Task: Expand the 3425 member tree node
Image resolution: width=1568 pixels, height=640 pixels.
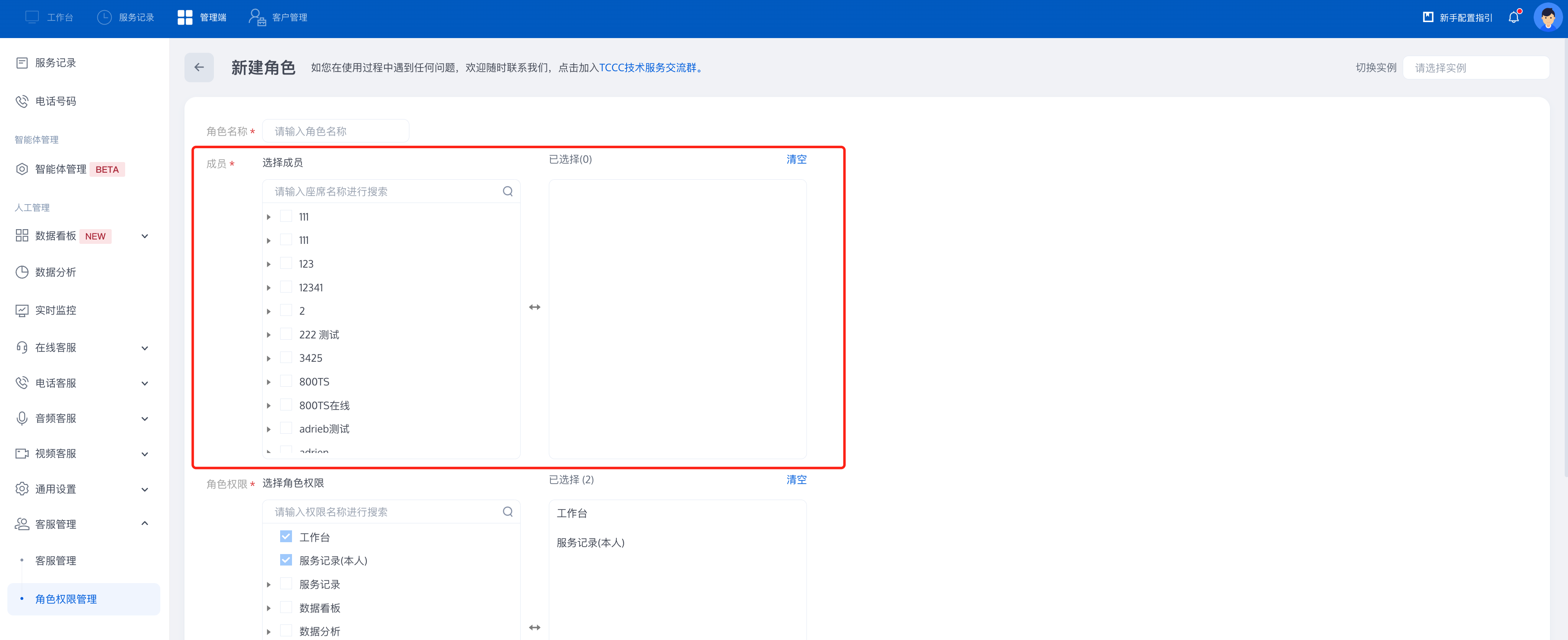Action: click(268, 358)
